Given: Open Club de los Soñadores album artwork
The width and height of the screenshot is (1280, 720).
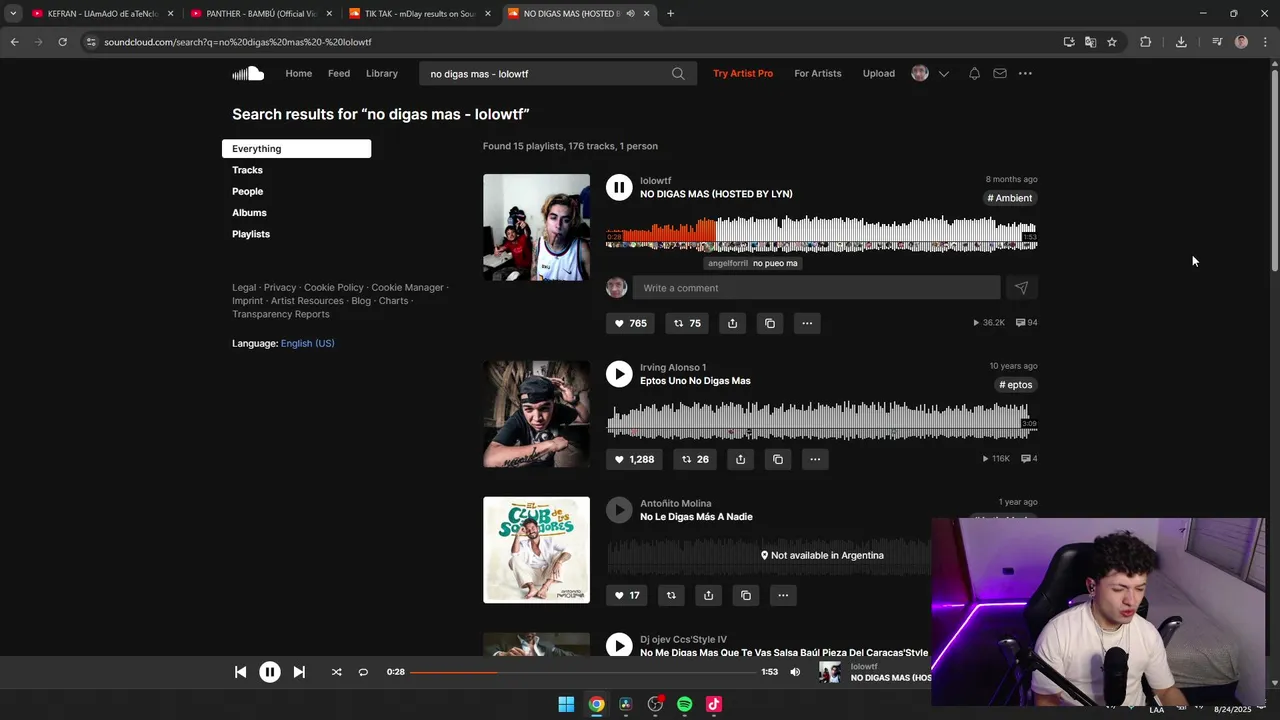Looking at the screenshot, I should pyautogui.click(x=536, y=550).
